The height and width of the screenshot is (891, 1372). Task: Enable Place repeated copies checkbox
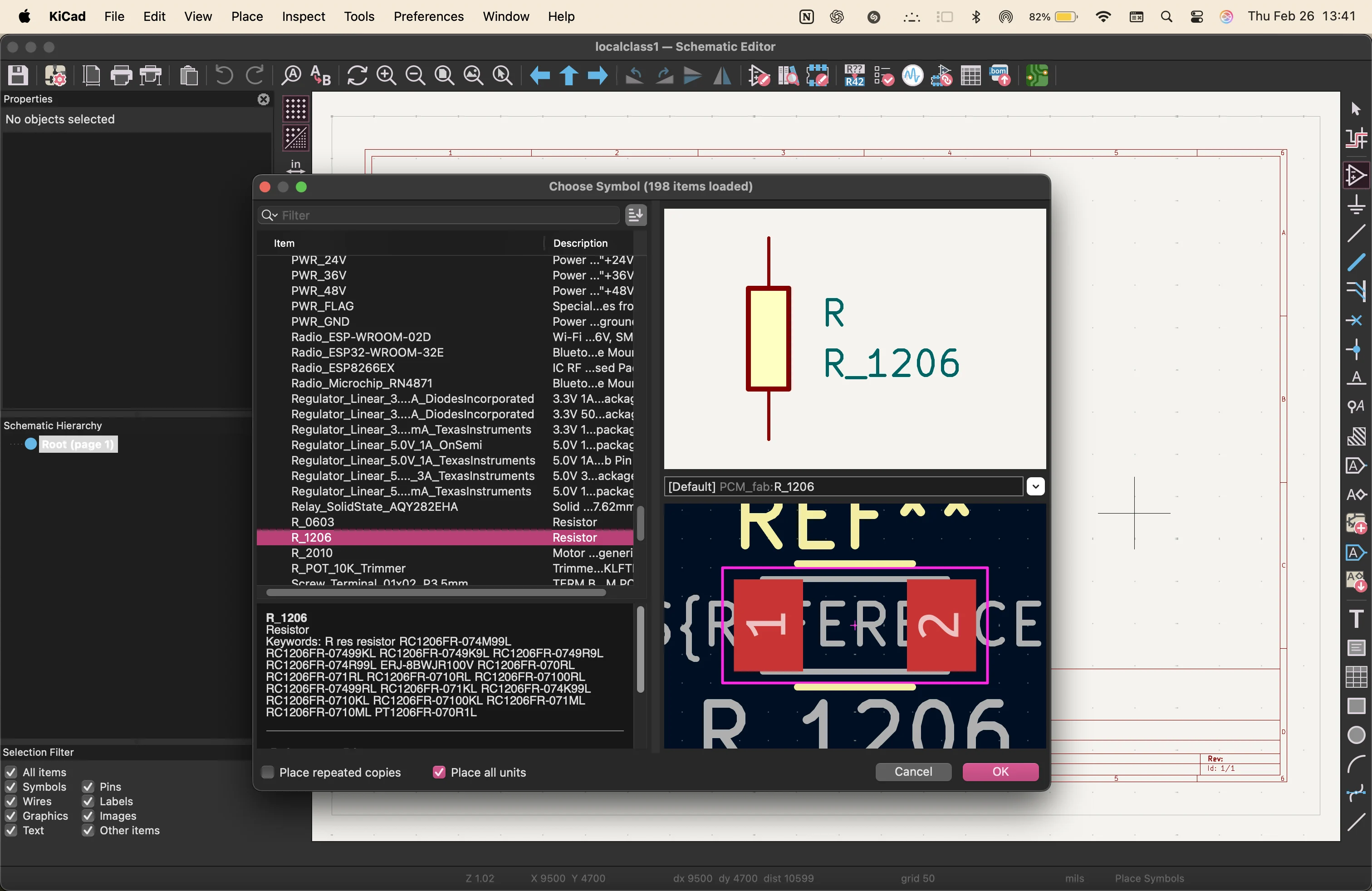click(268, 772)
